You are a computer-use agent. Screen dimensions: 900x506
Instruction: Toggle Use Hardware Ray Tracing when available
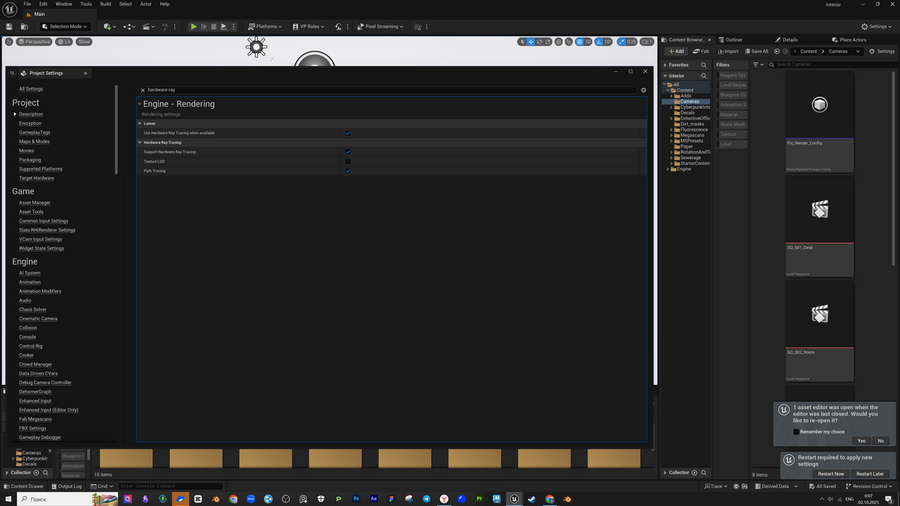click(348, 133)
